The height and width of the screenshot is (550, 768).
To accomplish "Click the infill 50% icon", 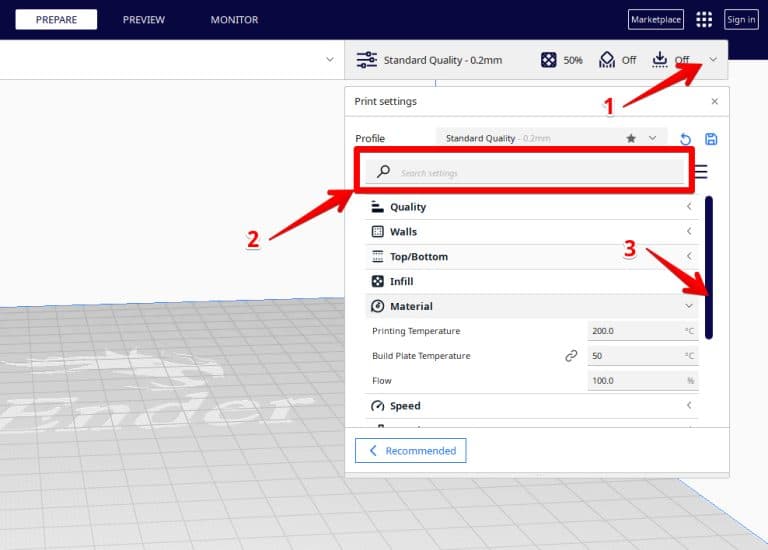I will point(549,60).
